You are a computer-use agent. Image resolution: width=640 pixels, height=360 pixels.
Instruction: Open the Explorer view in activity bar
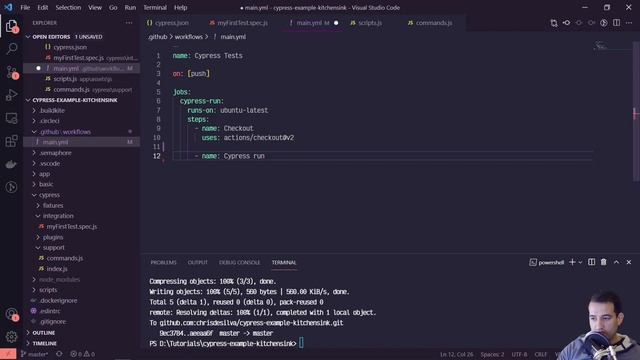(x=11, y=26)
